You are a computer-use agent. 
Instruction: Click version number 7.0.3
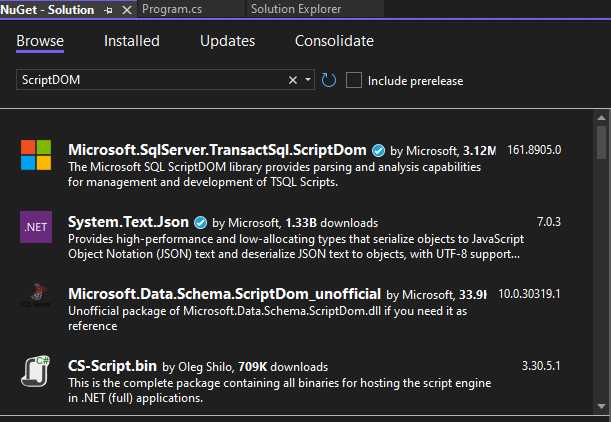point(549,222)
